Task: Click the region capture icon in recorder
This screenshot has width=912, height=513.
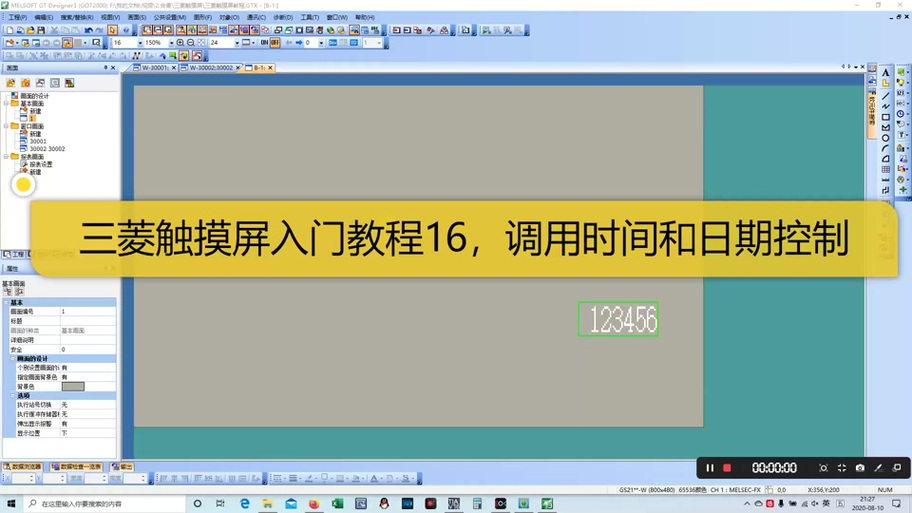Action: tap(823, 468)
